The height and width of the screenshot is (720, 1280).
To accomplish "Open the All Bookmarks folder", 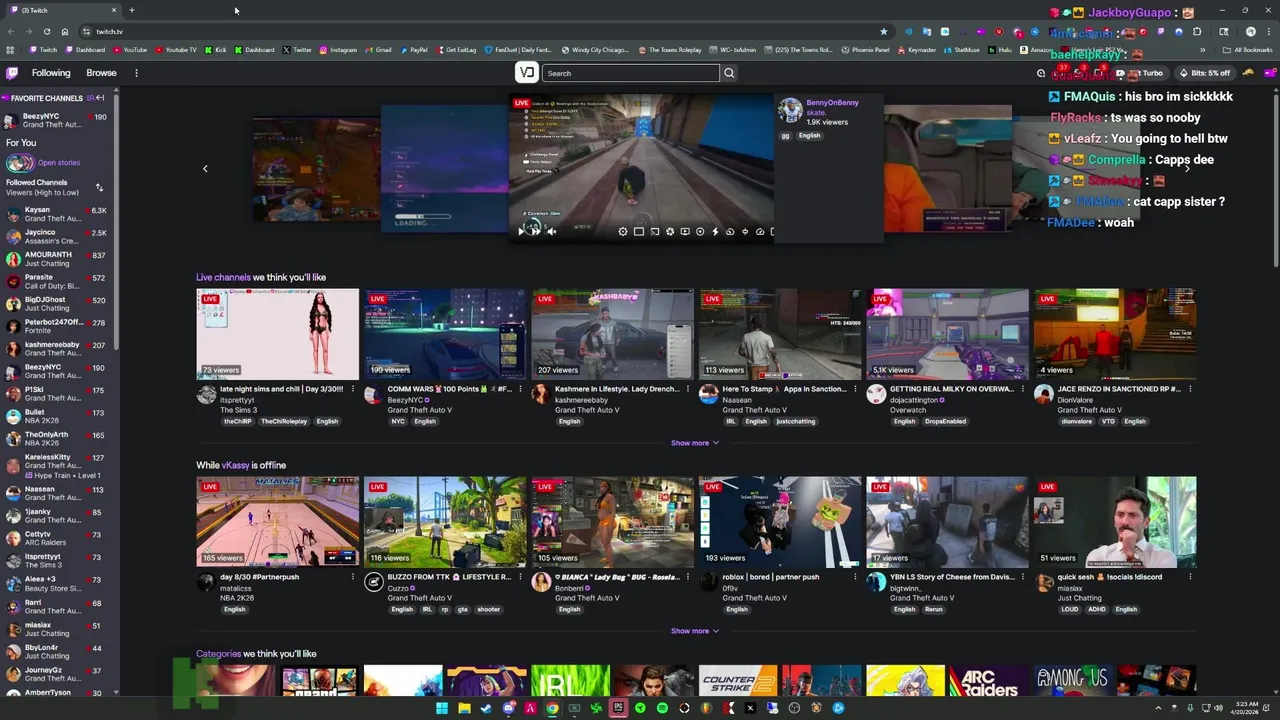I will [1248, 50].
